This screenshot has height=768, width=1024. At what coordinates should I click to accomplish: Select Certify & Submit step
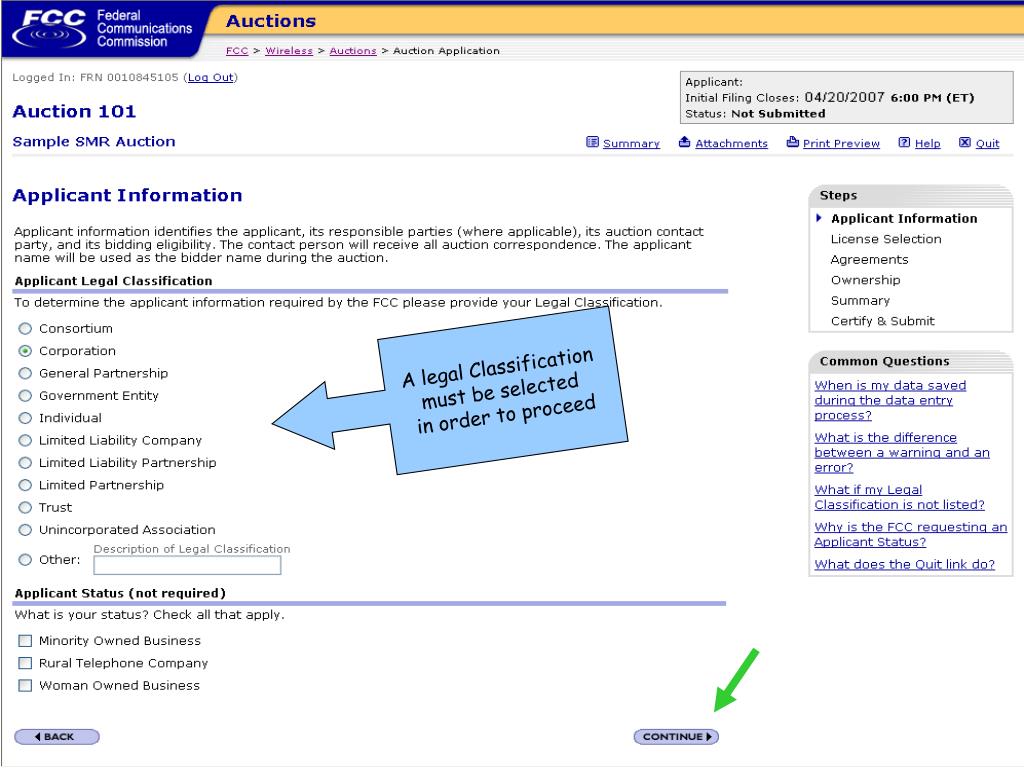tap(882, 321)
